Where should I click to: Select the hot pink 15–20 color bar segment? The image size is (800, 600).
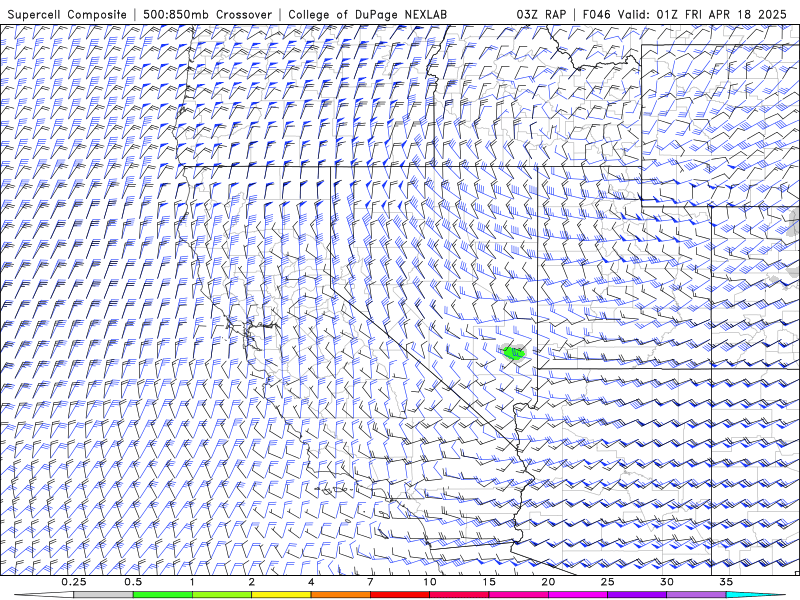click(x=518, y=595)
